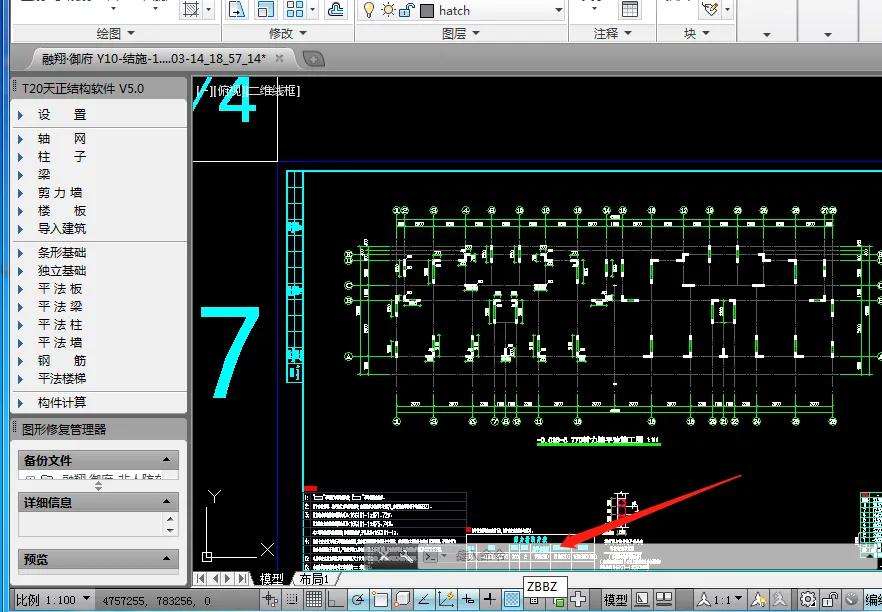Open the hatch layer dropdown list

pyautogui.click(x=558, y=11)
